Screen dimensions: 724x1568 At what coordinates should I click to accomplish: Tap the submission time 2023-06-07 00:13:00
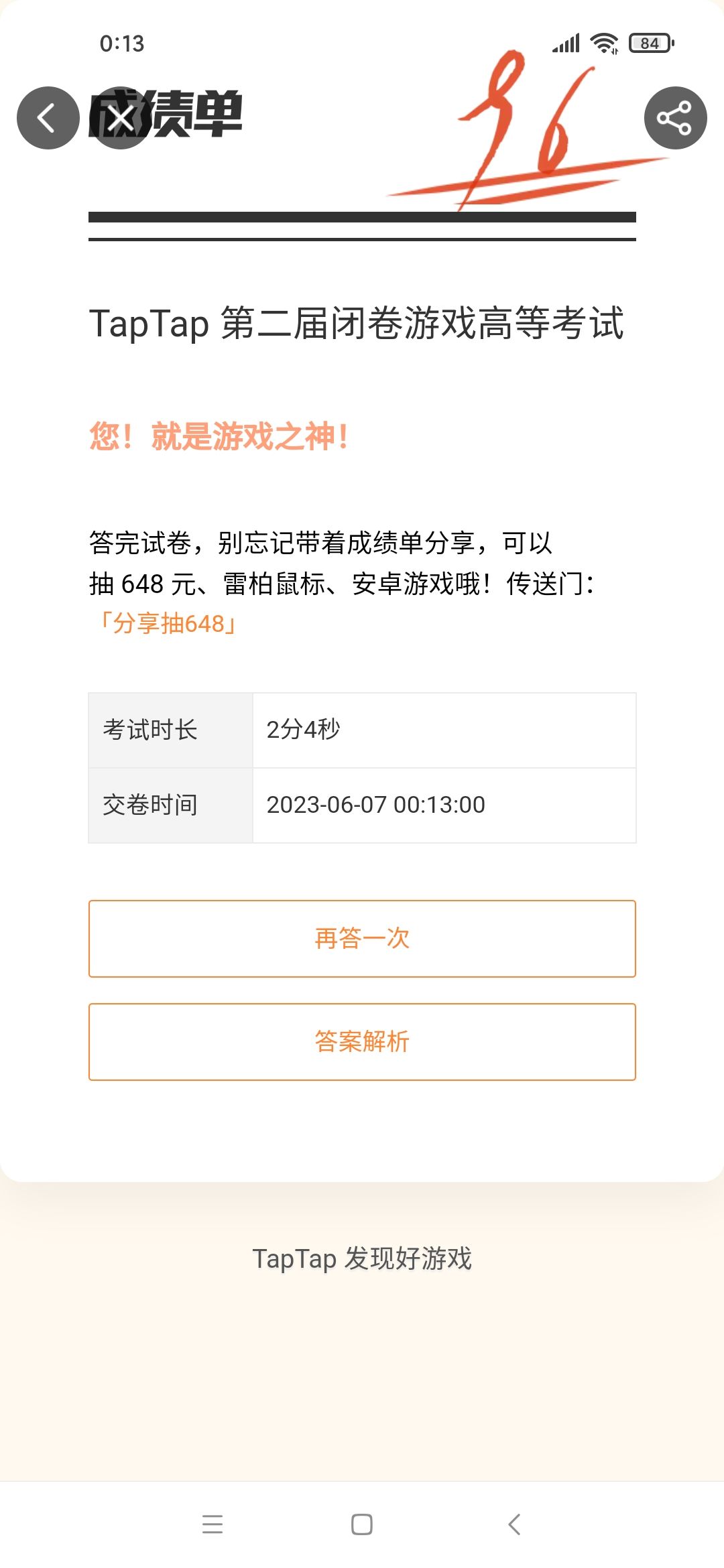[x=375, y=805]
